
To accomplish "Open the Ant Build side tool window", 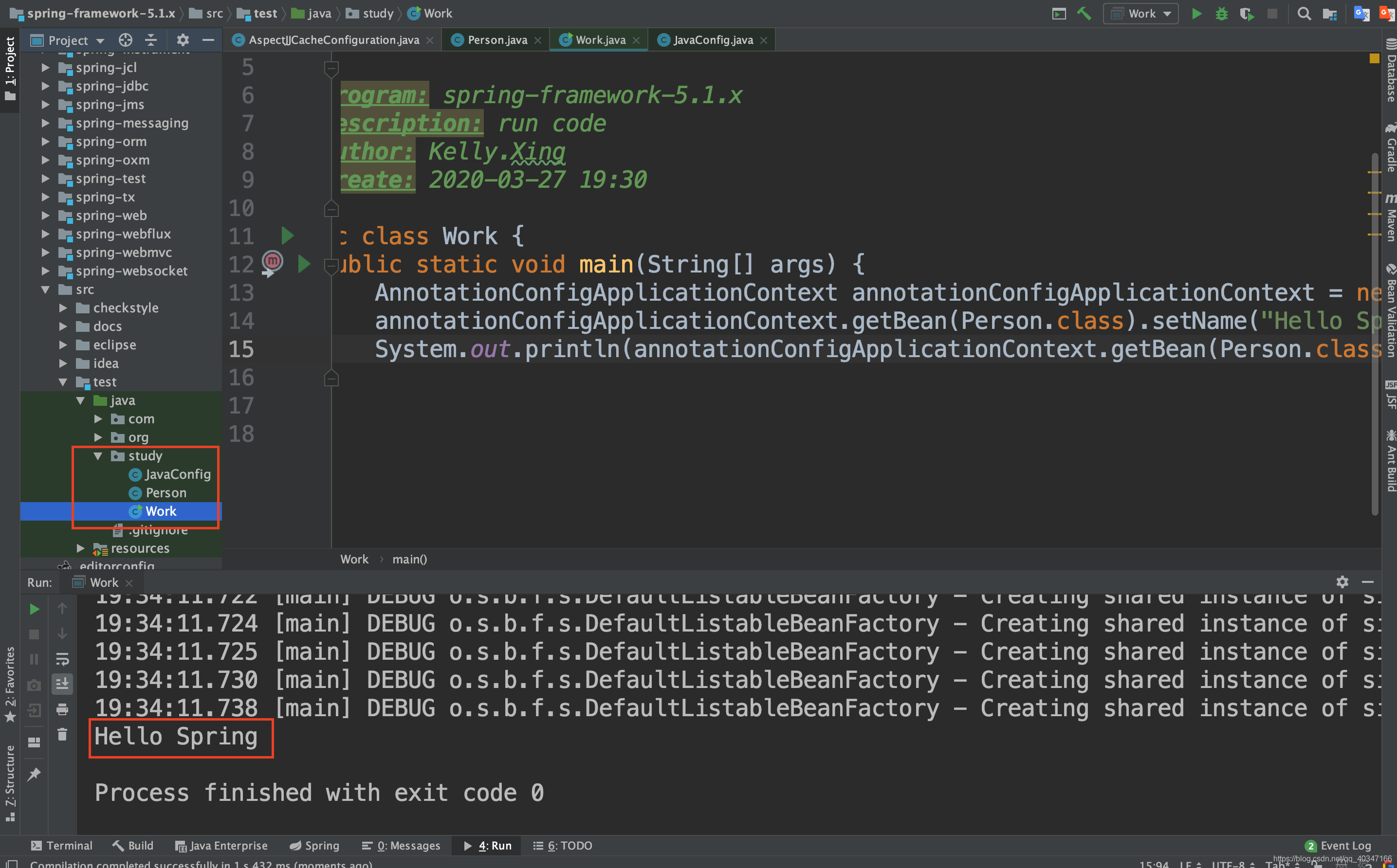I will coord(1390,460).
